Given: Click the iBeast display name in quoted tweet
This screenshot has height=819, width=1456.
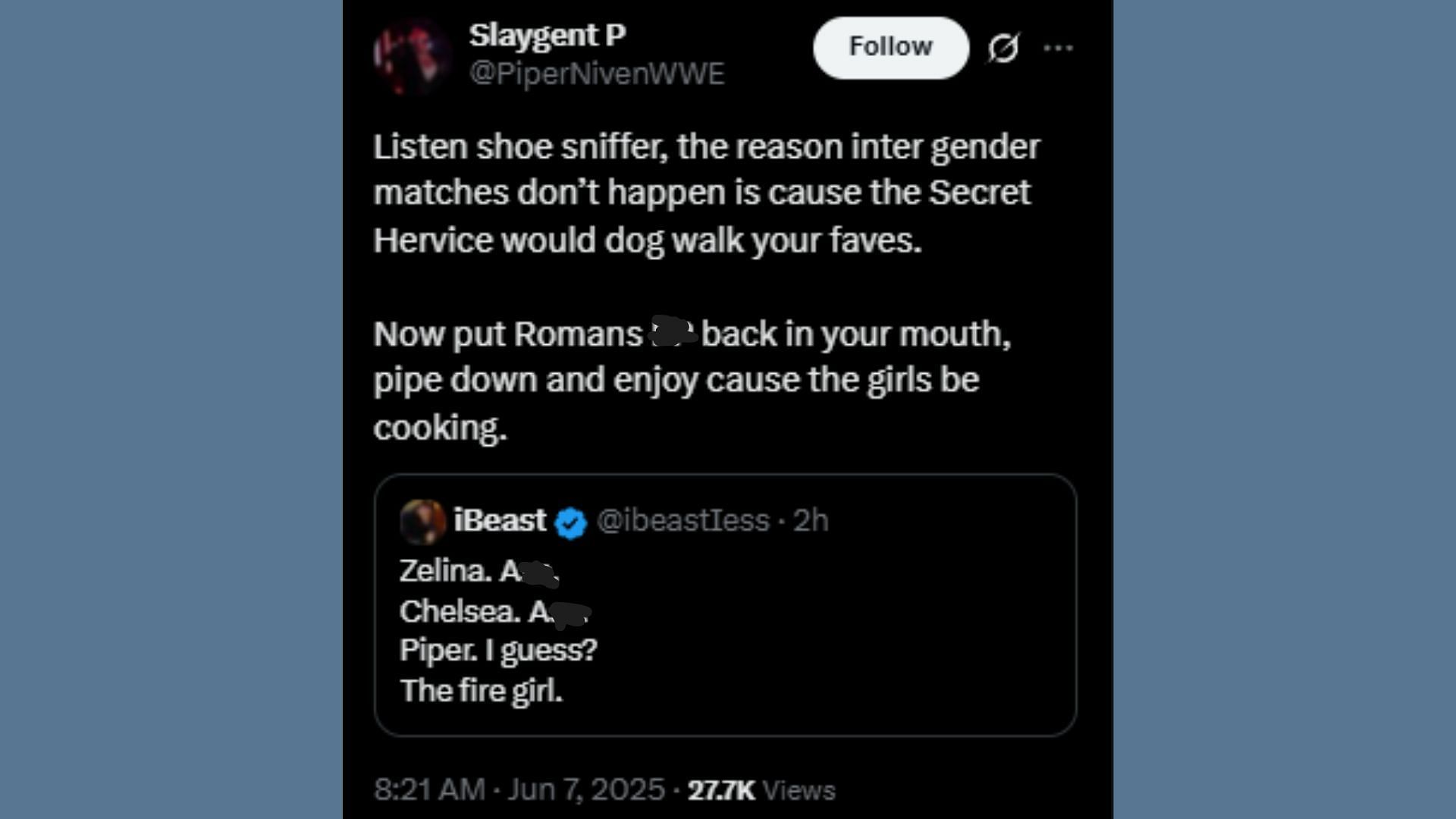Looking at the screenshot, I should pyautogui.click(x=500, y=520).
